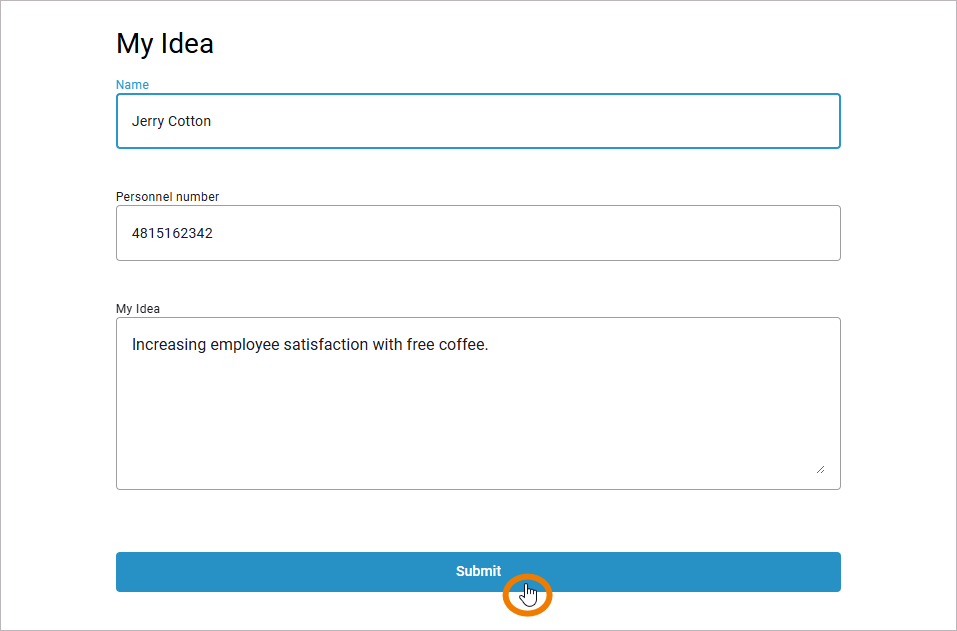Click the word "employee" in the idea text
This screenshot has height=631, width=957.
248,345
